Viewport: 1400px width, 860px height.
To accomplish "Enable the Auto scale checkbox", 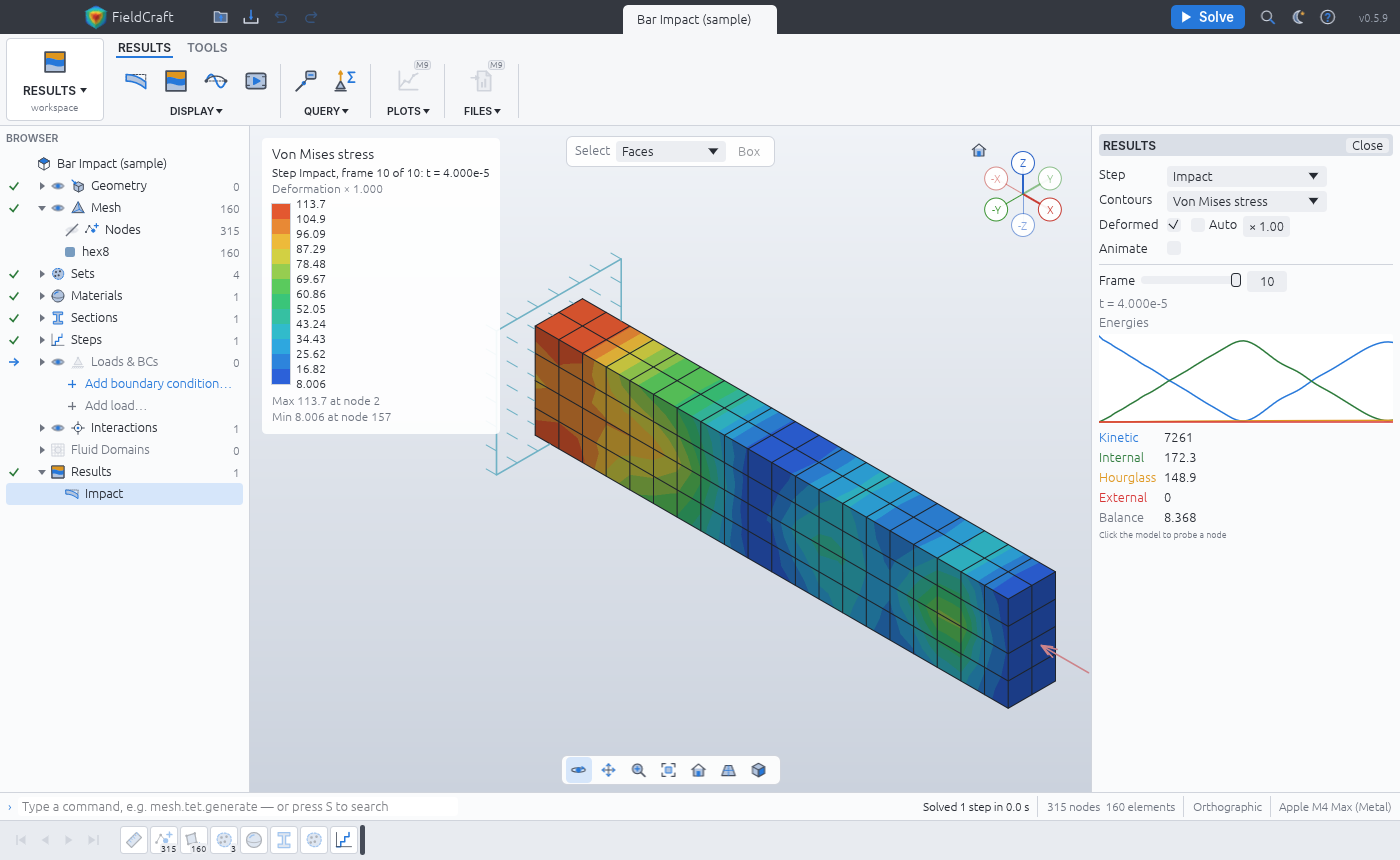I will coord(1198,225).
